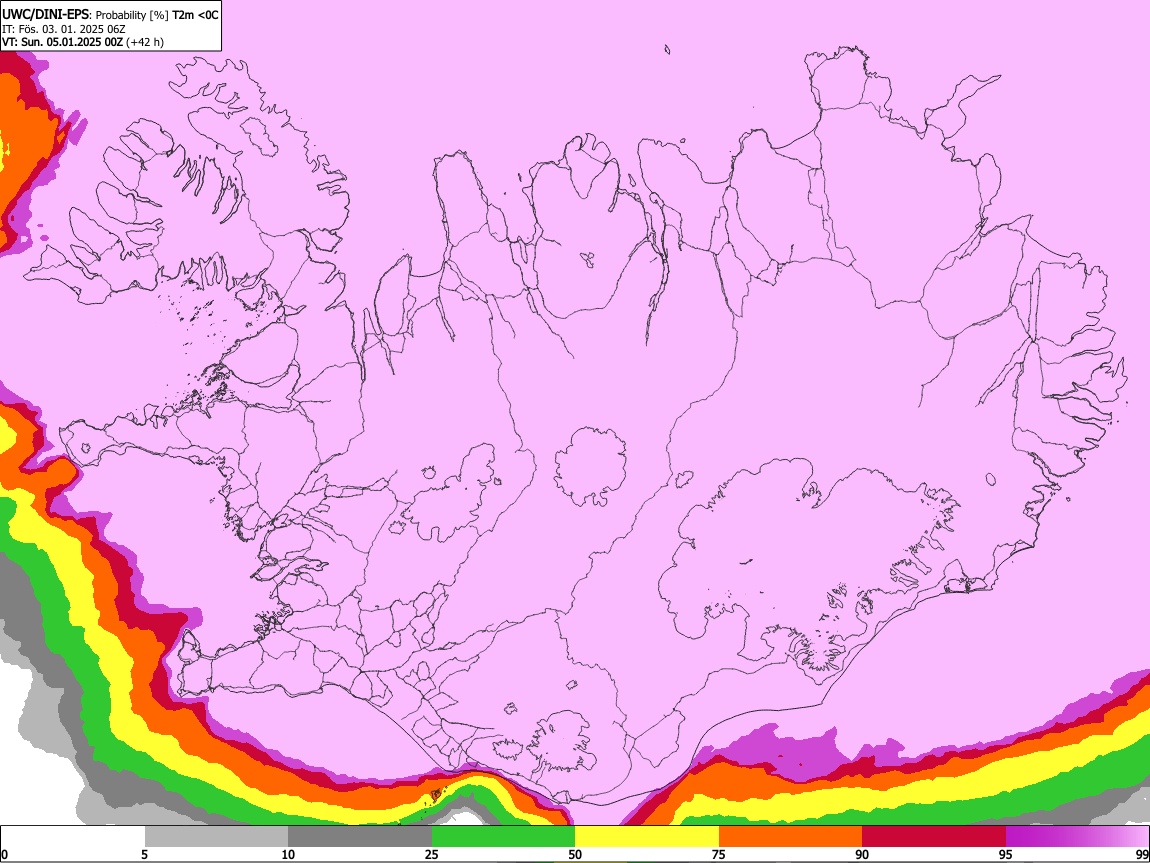
Task: Click the white 0-5 legend color segment
Action: (73, 837)
